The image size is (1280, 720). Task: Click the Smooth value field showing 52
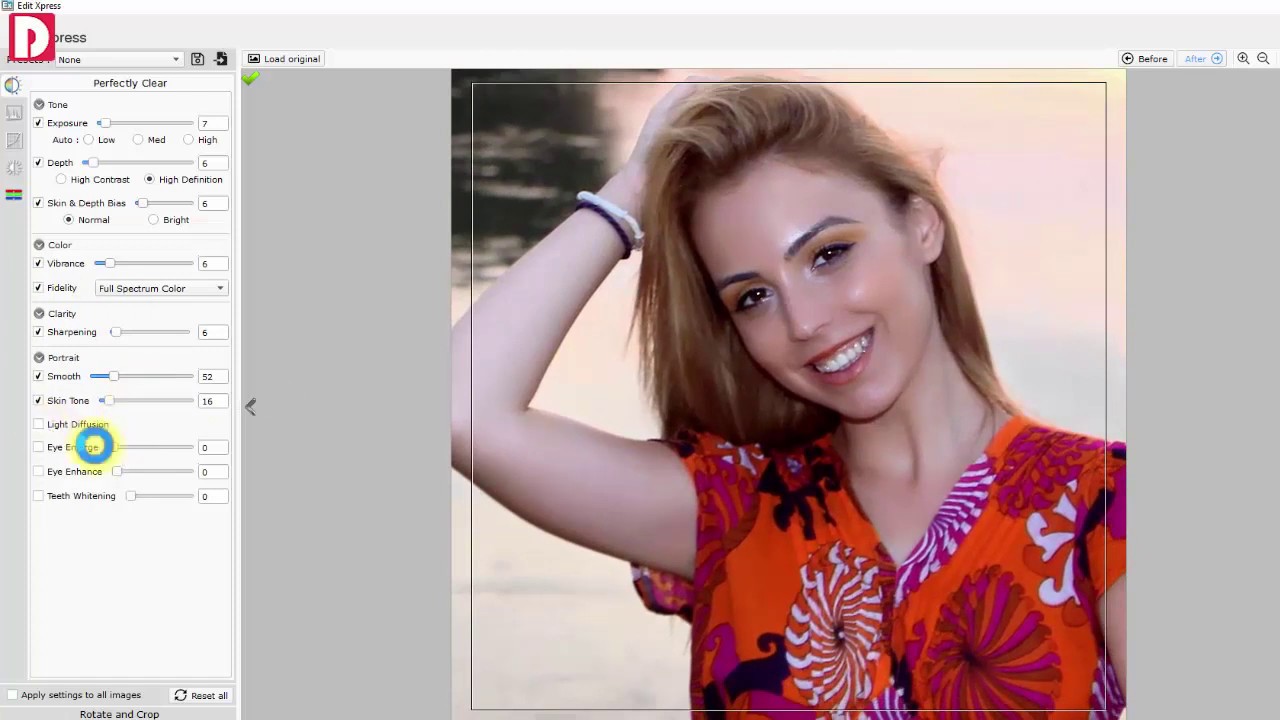pyautogui.click(x=212, y=377)
